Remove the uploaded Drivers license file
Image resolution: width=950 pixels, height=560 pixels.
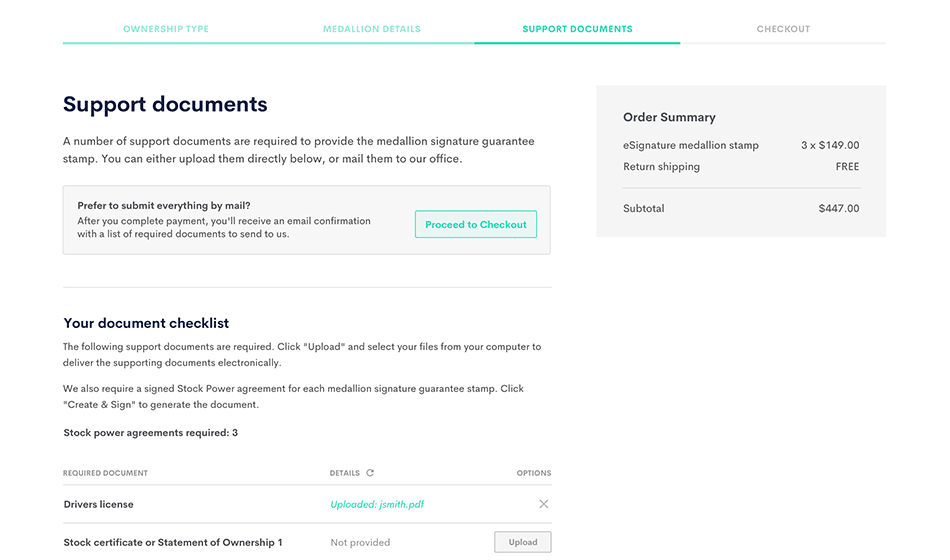click(x=544, y=504)
